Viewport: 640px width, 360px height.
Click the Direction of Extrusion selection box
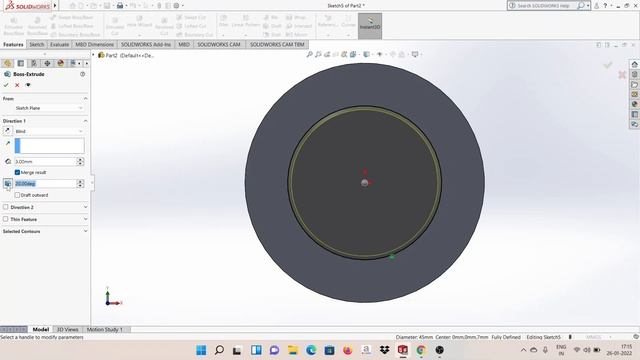coord(49,146)
